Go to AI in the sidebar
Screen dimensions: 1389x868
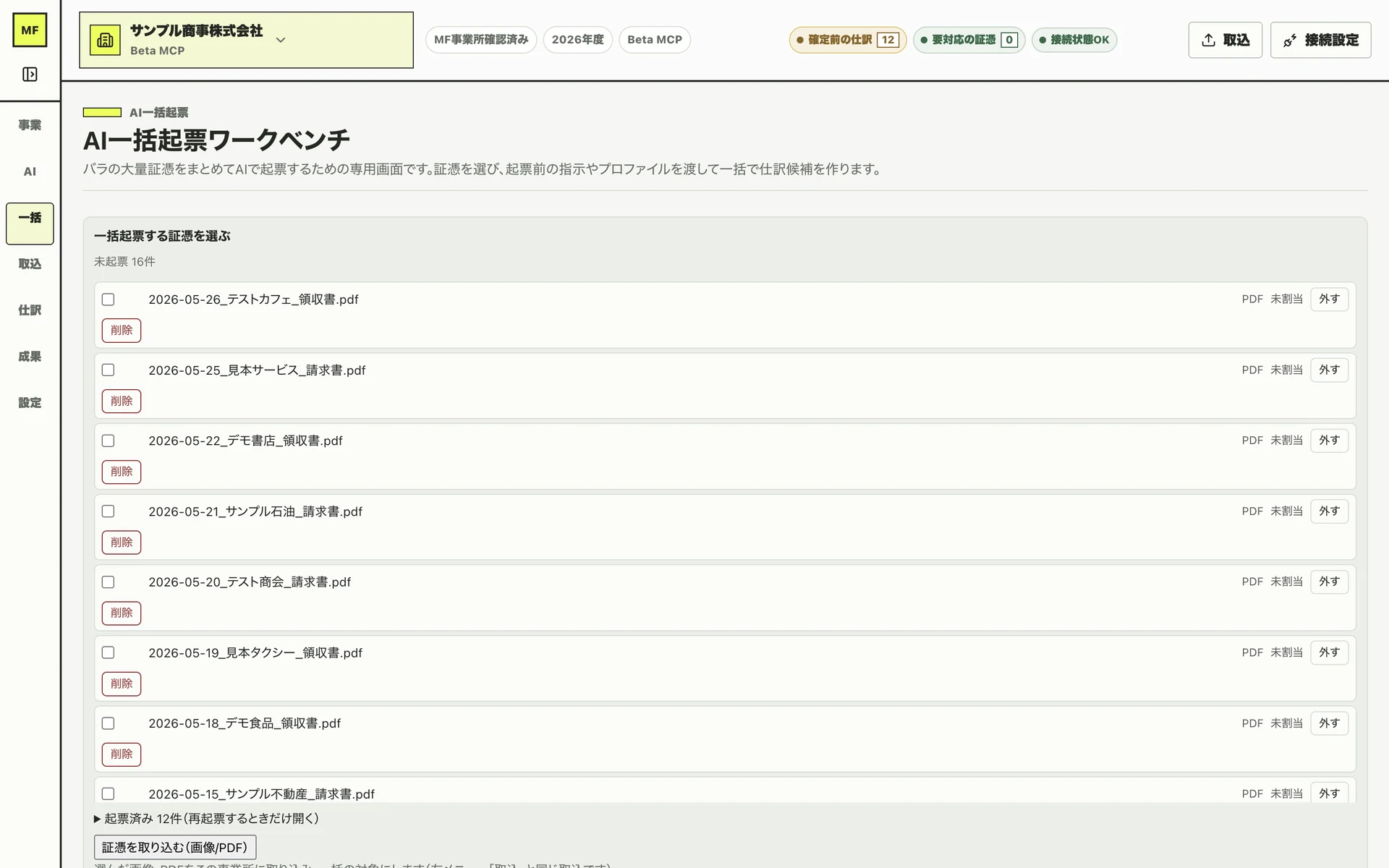coord(30,171)
